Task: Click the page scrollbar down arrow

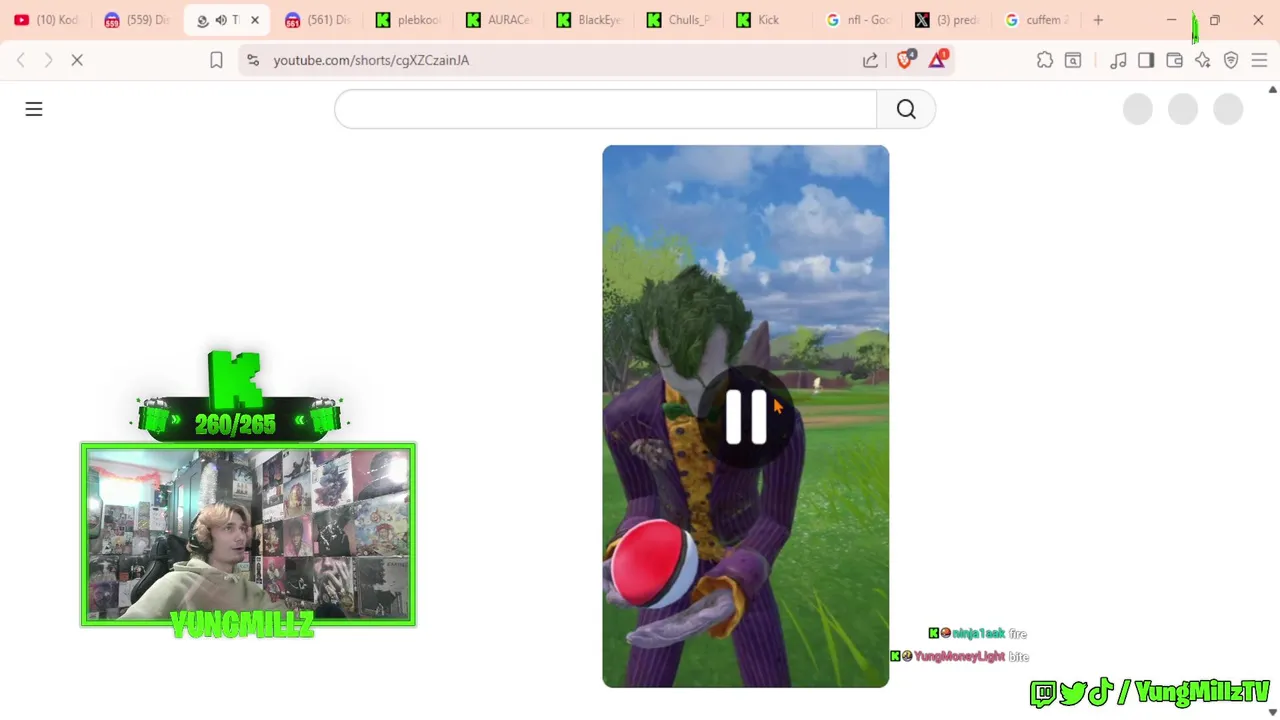Action: [1272, 712]
